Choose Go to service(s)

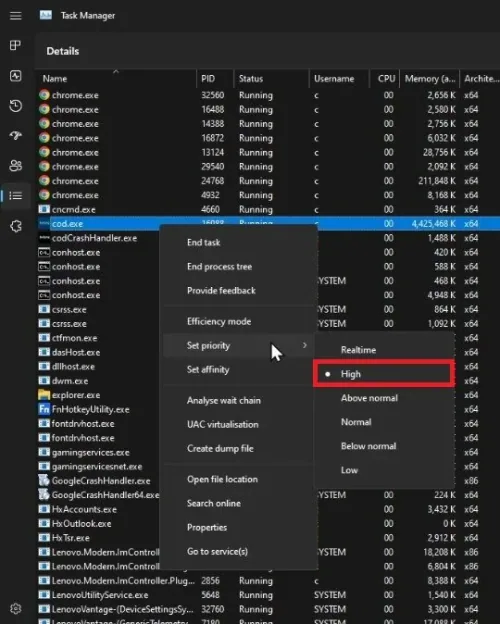pos(239,551)
